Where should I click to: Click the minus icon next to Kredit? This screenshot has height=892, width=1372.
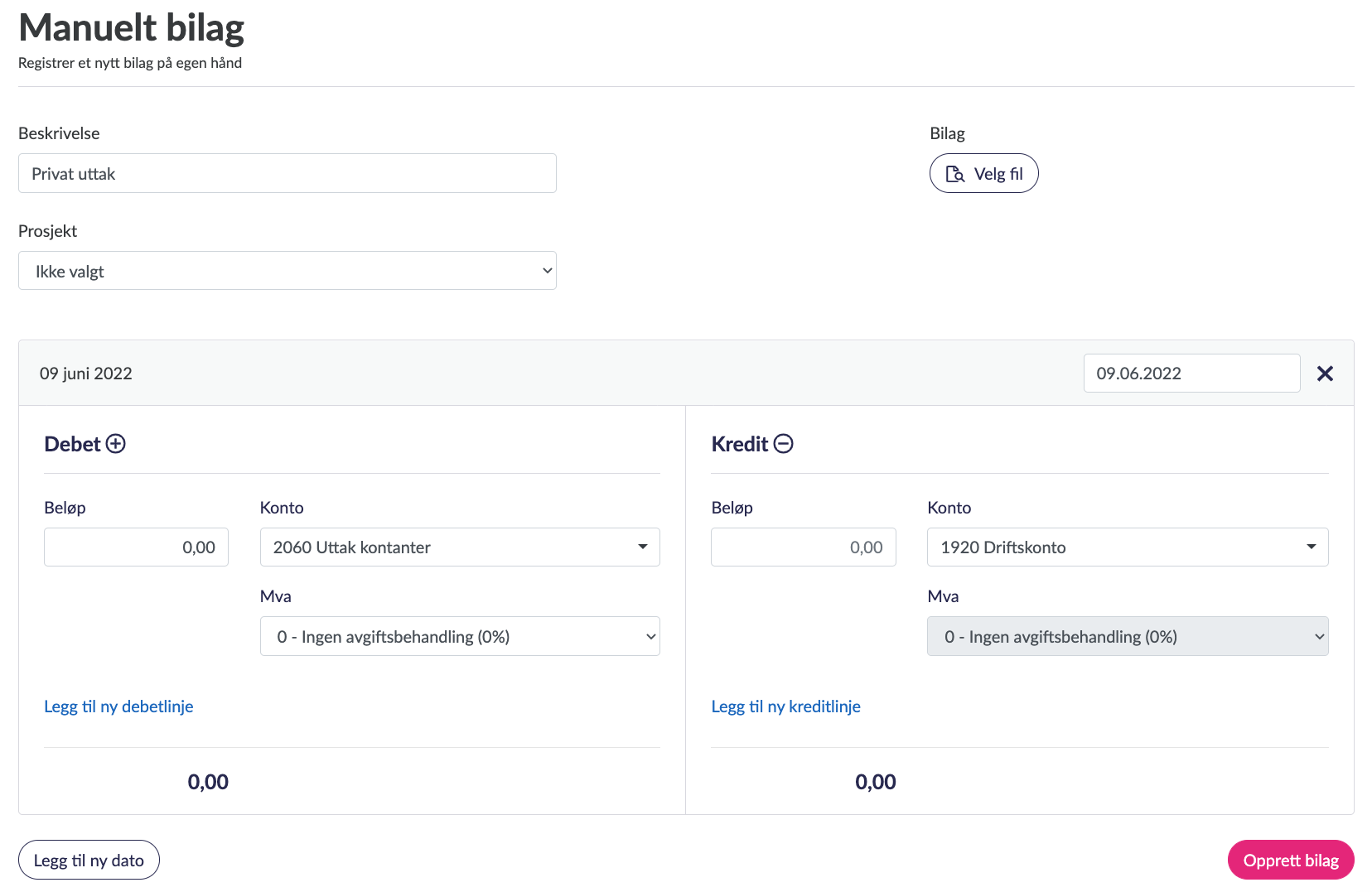pyautogui.click(x=783, y=444)
